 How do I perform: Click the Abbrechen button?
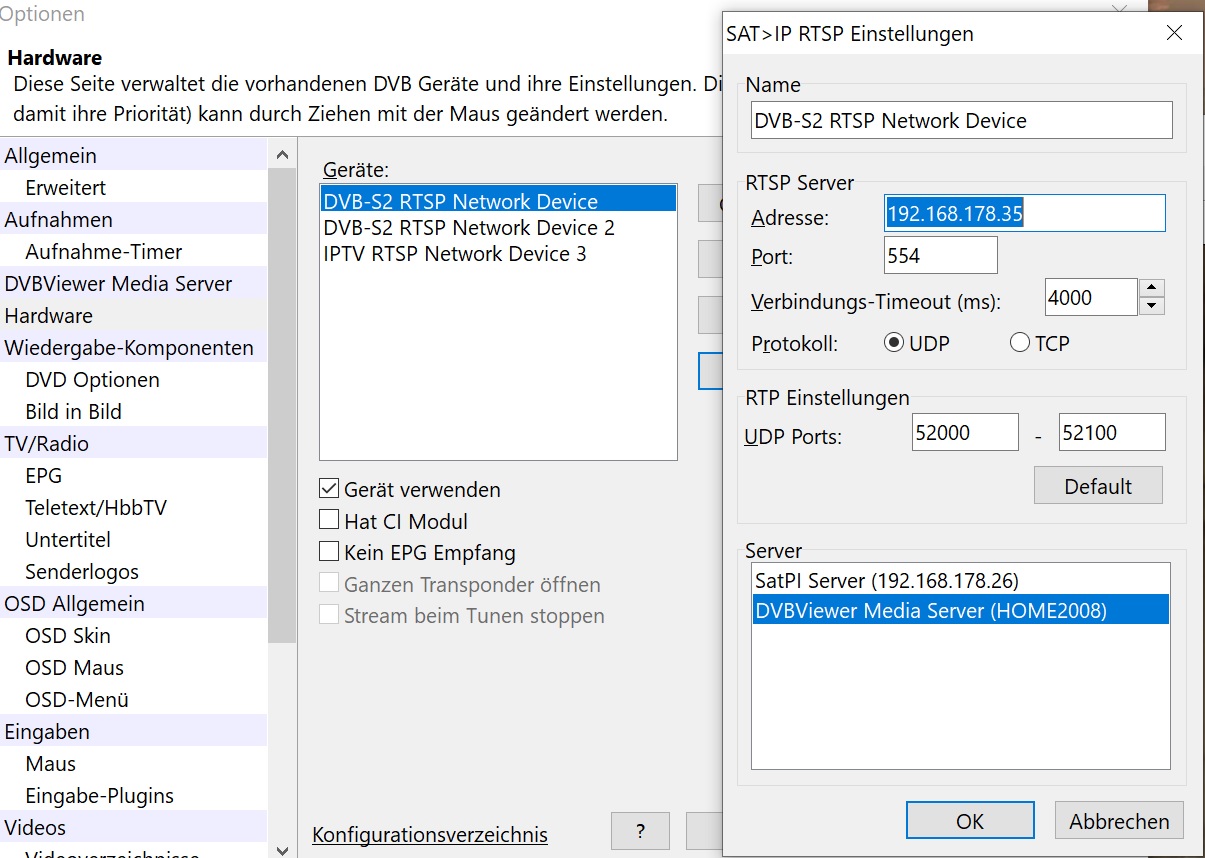tap(1119, 821)
